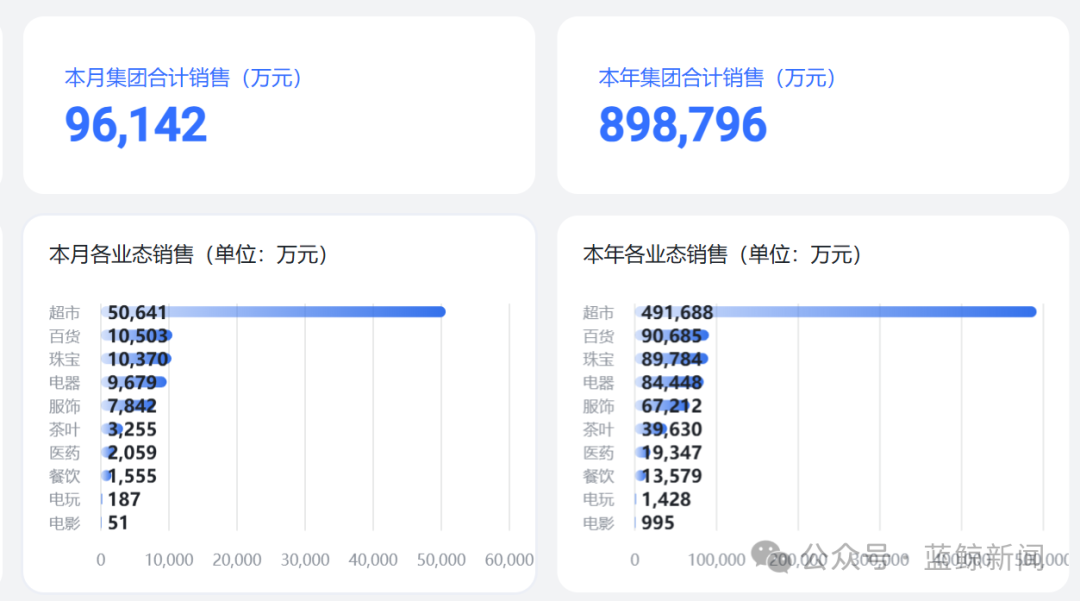Select the 本年集团合计销售（万元） card title
The height and width of the screenshot is (601, 1080).
[x=718, y=78]
